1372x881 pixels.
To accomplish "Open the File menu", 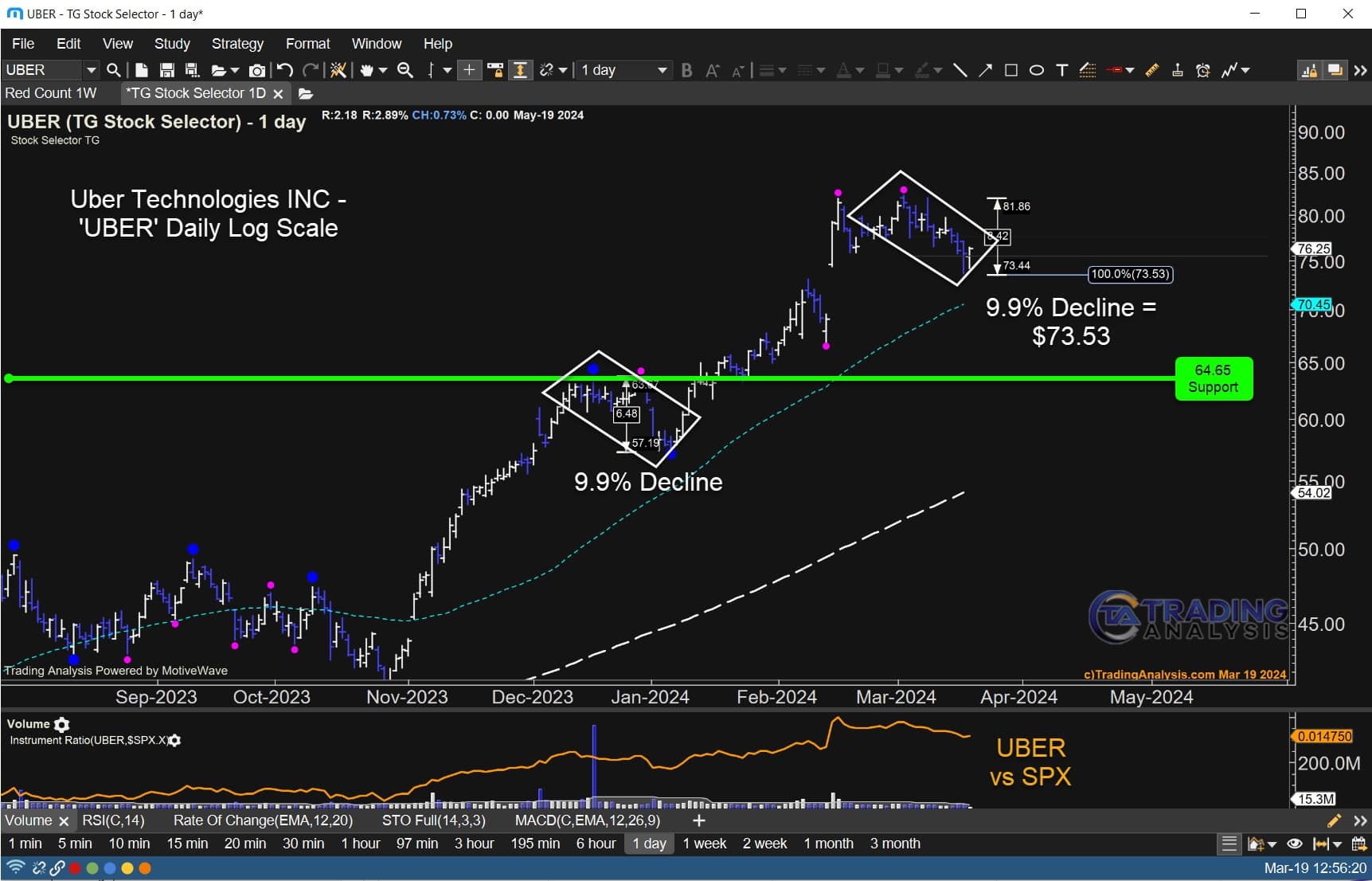I will point(23,44).
